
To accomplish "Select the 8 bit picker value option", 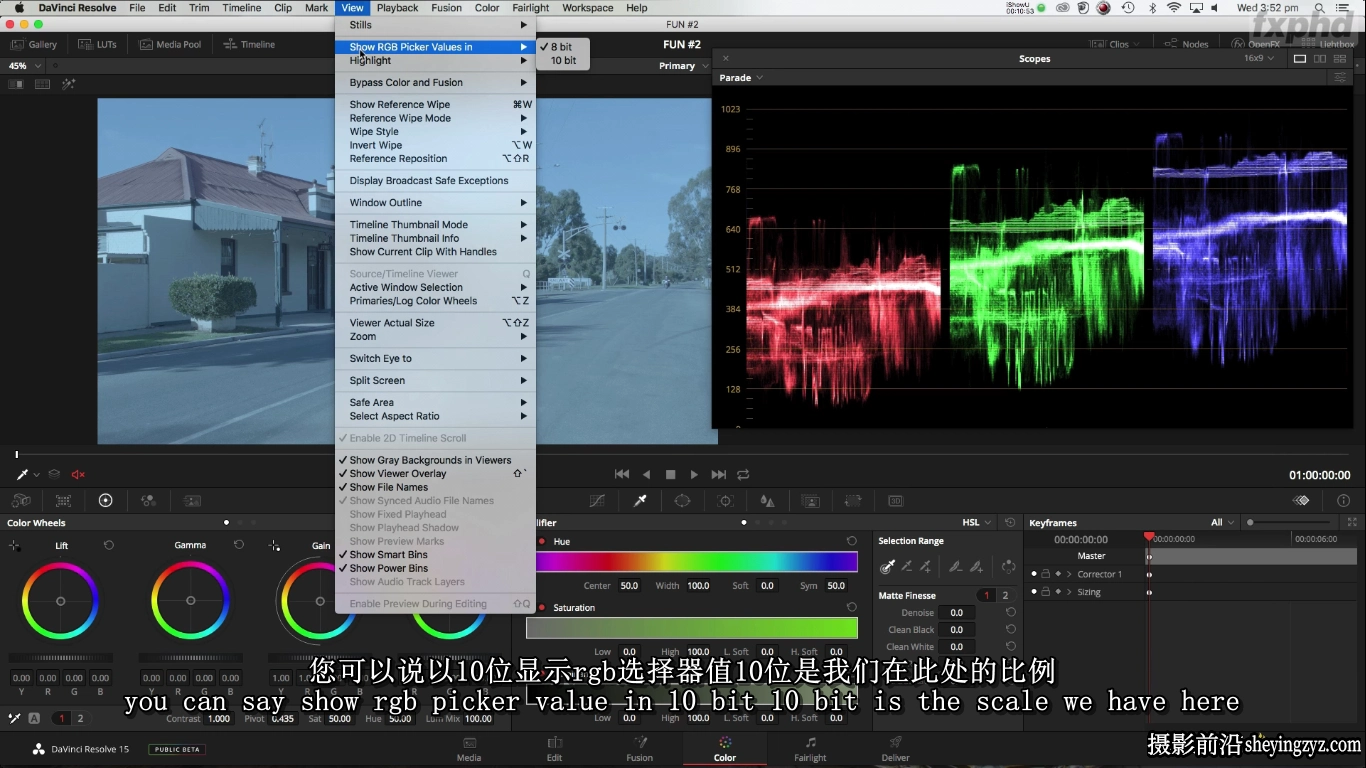I will point(563,47).
